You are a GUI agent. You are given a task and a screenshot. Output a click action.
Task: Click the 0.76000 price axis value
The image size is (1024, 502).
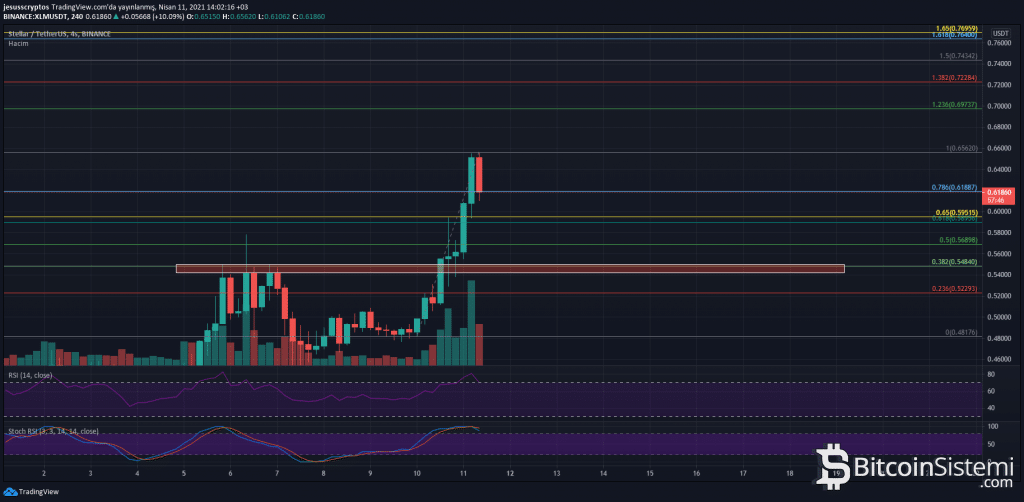point(999,43)
